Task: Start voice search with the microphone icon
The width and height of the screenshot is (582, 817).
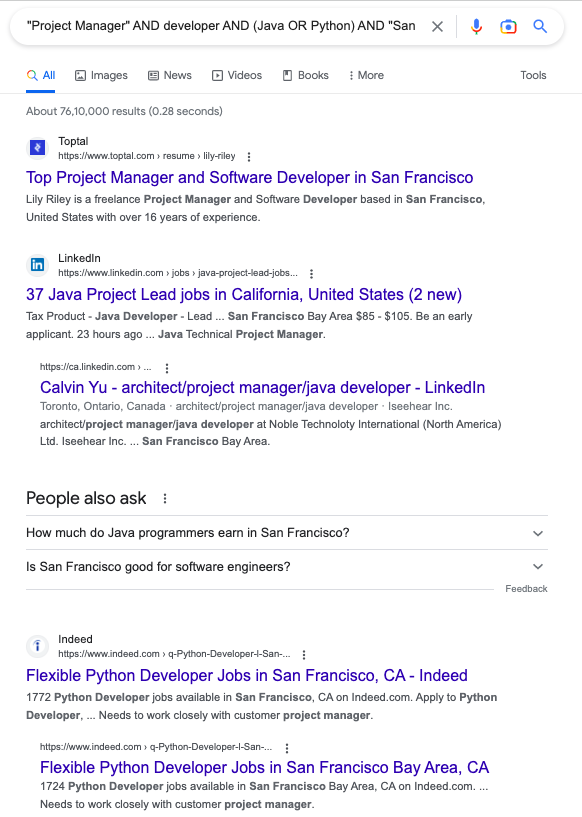Action: pyautogui.click(x=476, y=26)
